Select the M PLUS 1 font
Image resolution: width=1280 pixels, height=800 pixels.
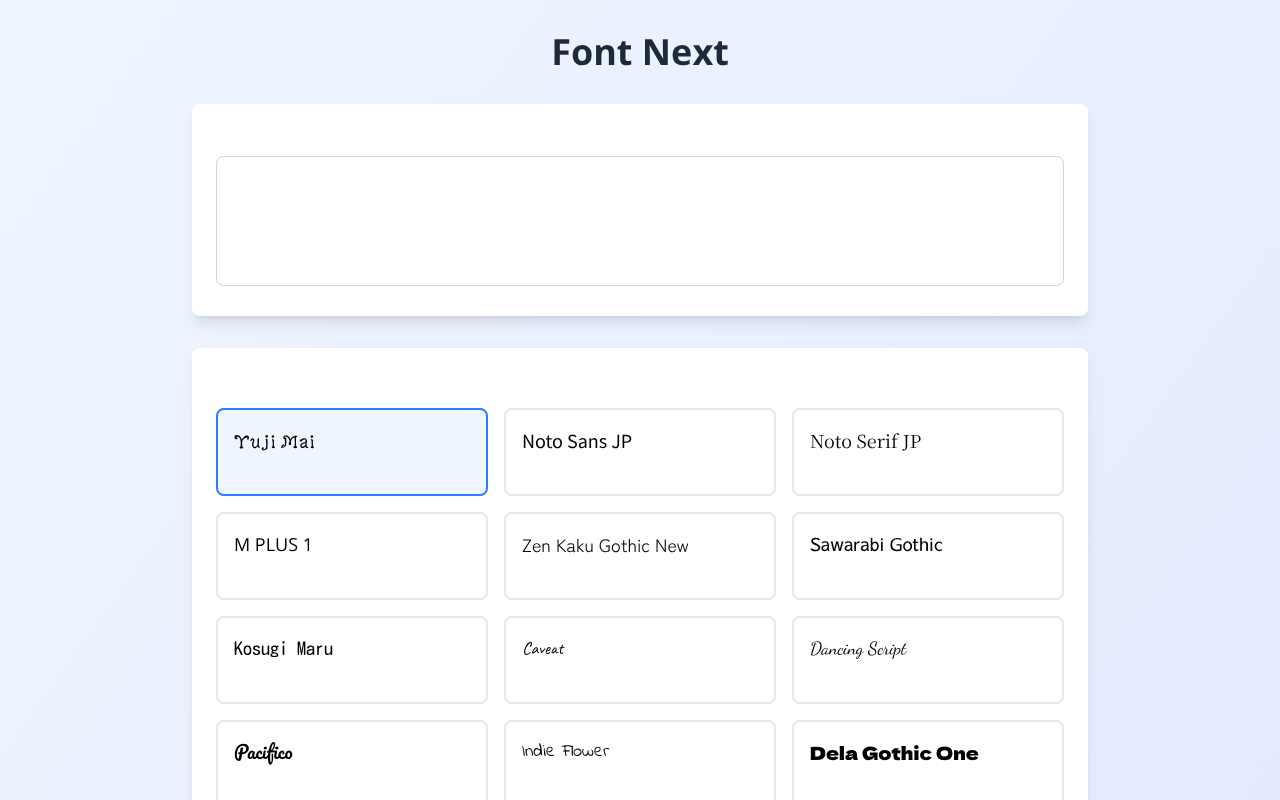(x=352, y=556)
